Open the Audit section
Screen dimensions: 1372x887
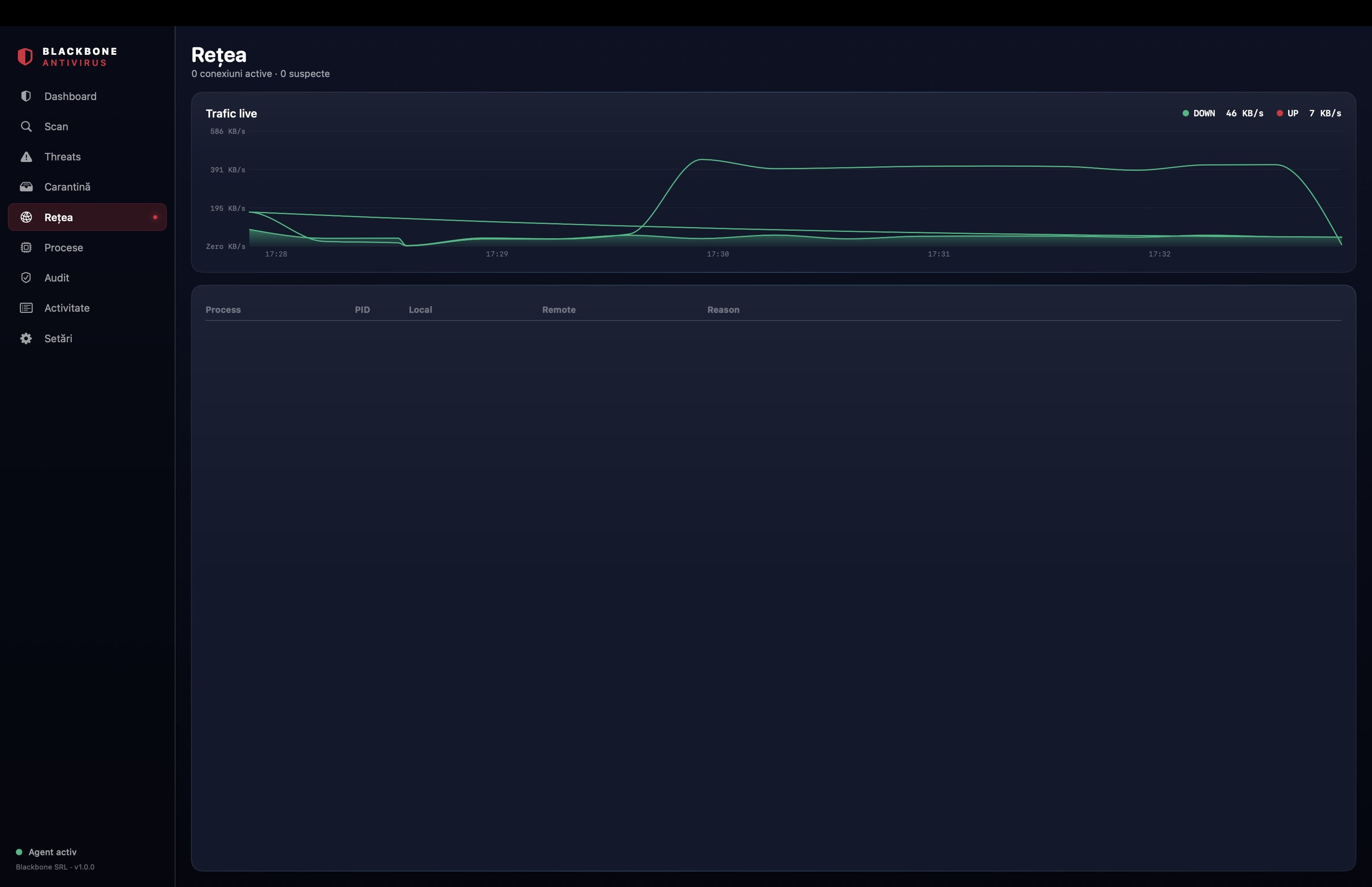click(x=87, y=278)
